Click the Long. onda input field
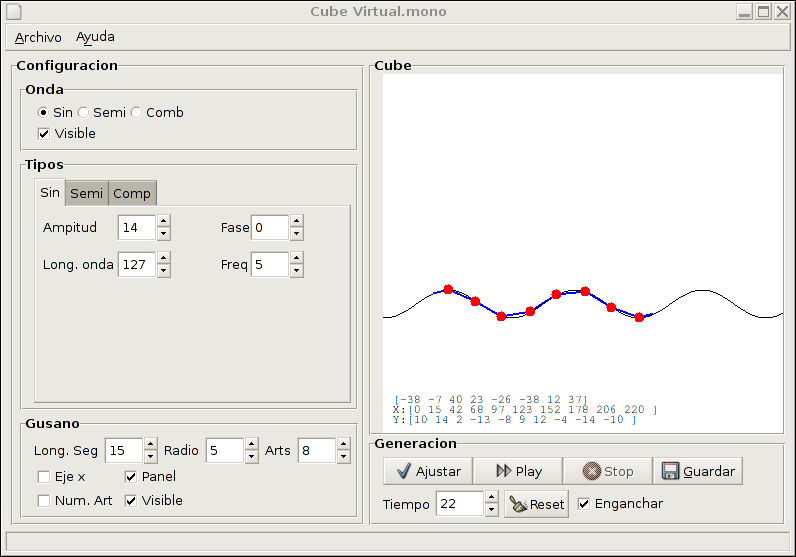The height and width of the screenshot is (557, 796). tap(137, 265)
